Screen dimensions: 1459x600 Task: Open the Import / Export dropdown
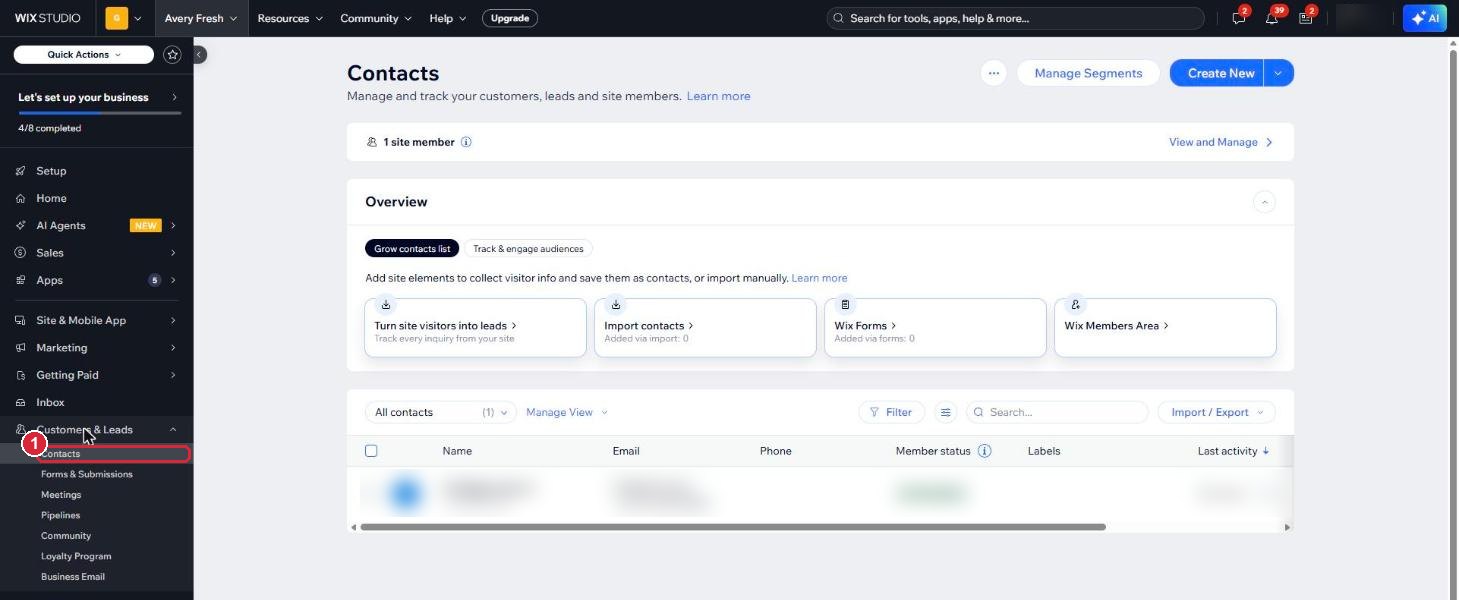click(1217, 412)
